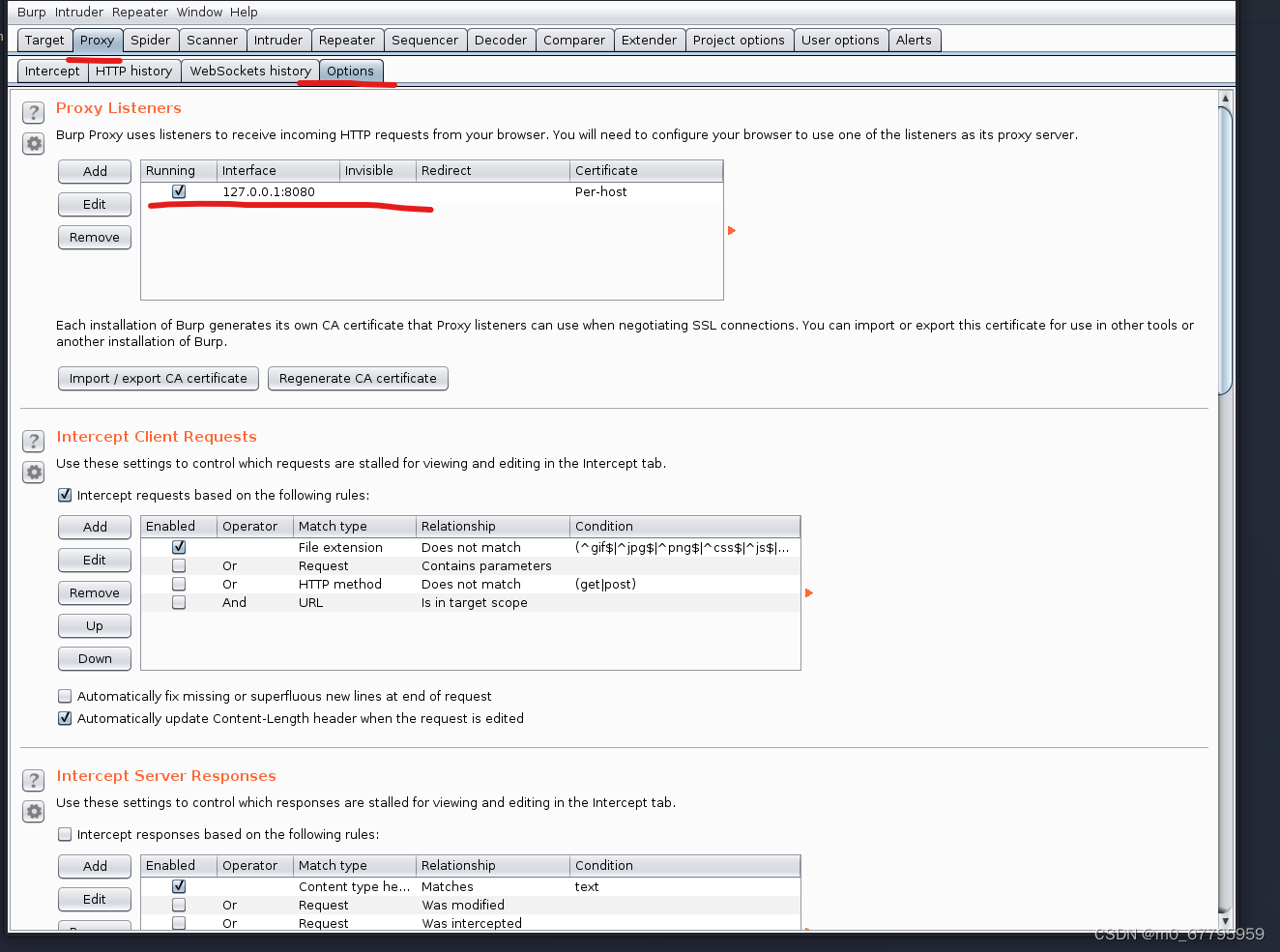Select the (get|post) condition cell
Viewport: 1280px width, 952px height.
[684, 584]
